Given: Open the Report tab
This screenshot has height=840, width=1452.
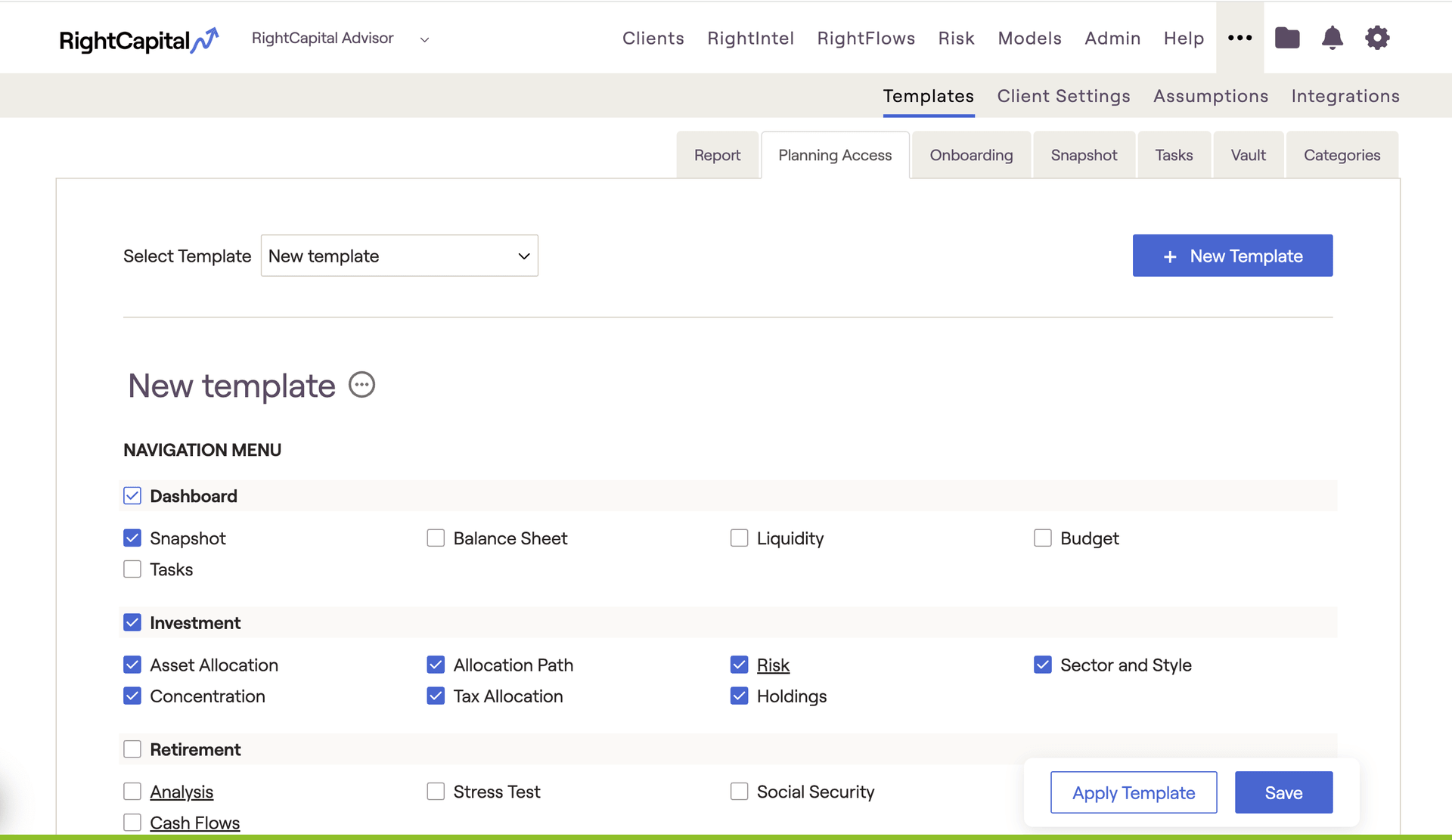Looking at the screenshot, I should [x=717, y=155].
